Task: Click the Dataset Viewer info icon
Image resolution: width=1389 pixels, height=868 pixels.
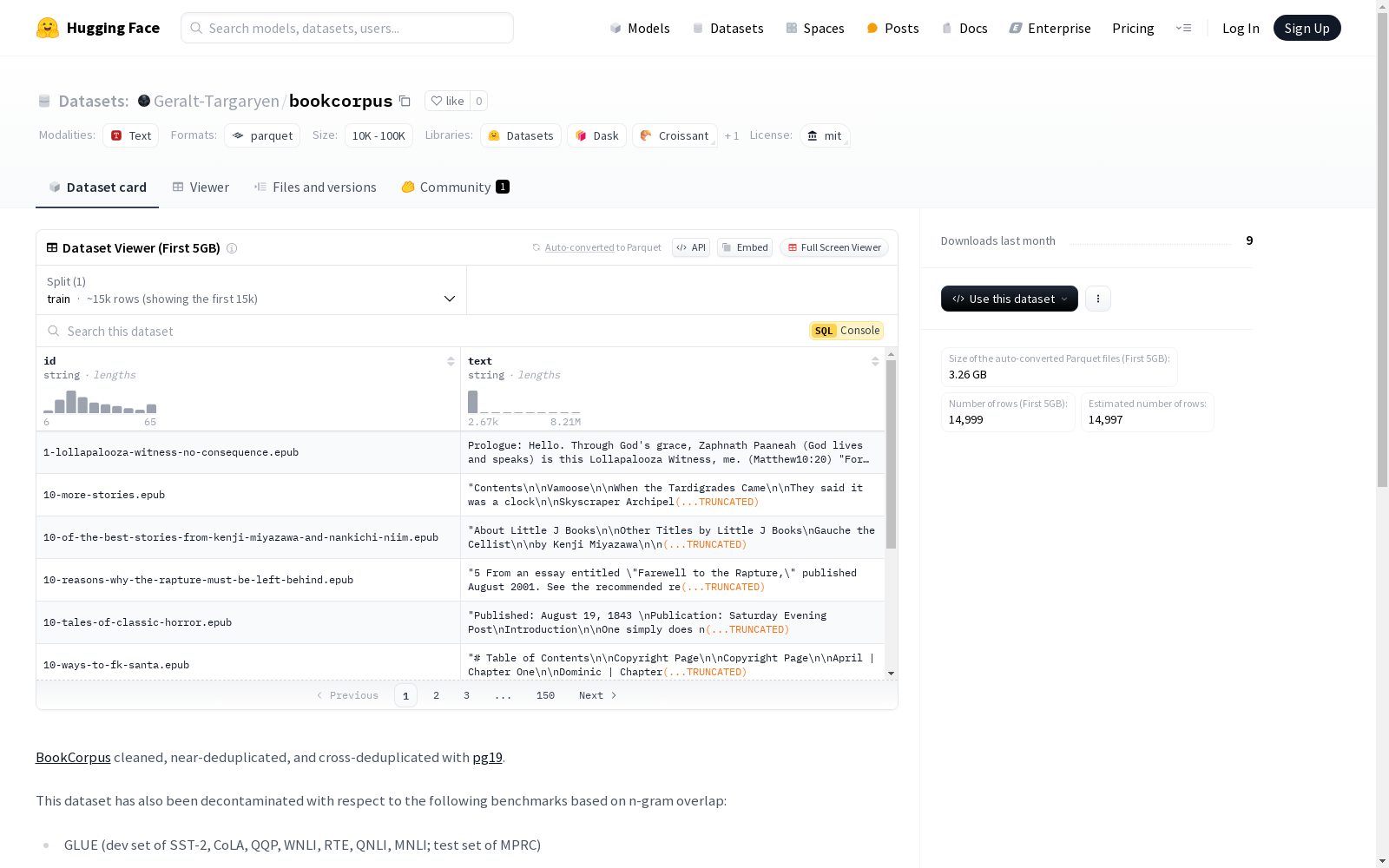Action: (x=232, y=248)
